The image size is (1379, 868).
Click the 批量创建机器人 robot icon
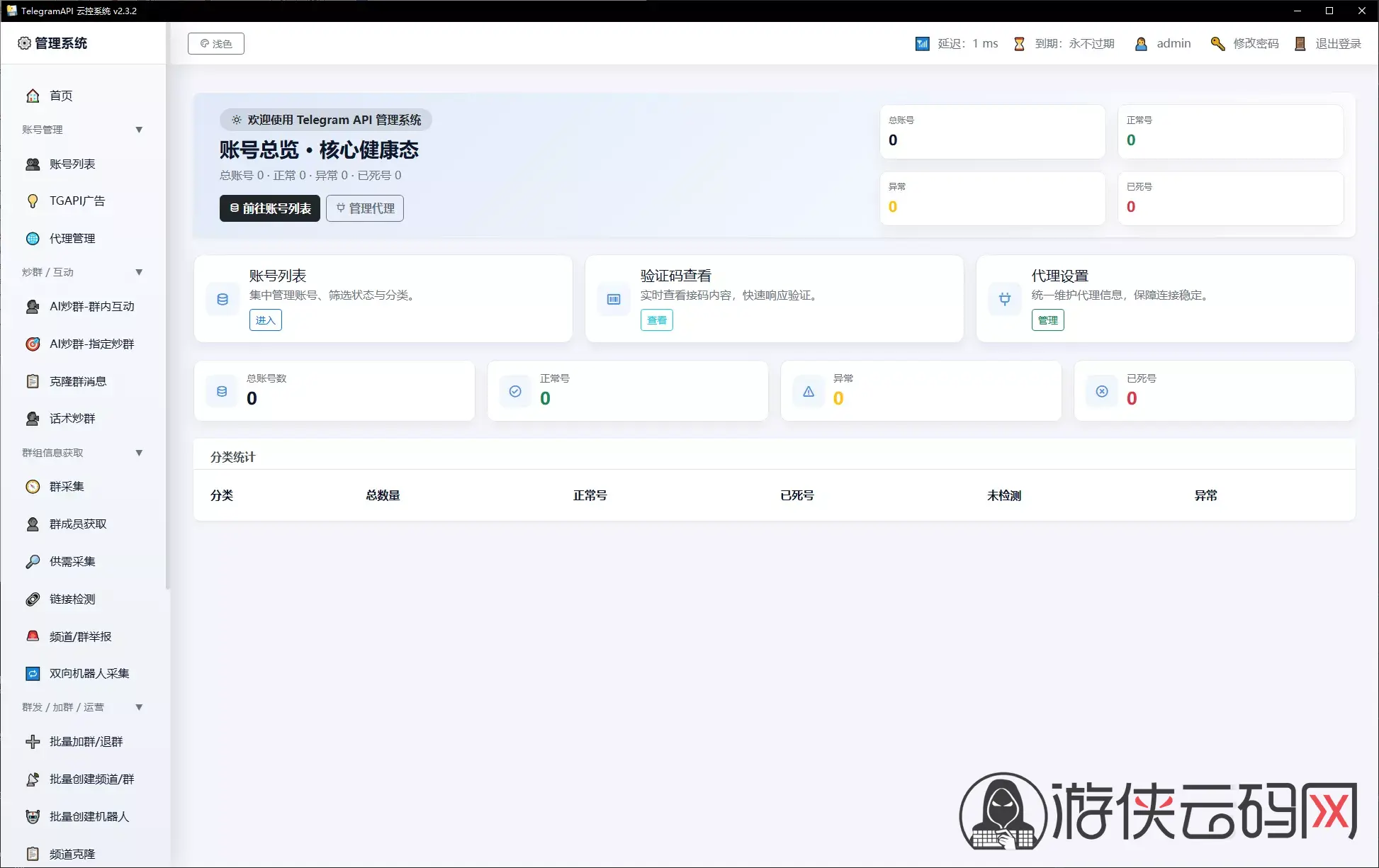(33, 817)
